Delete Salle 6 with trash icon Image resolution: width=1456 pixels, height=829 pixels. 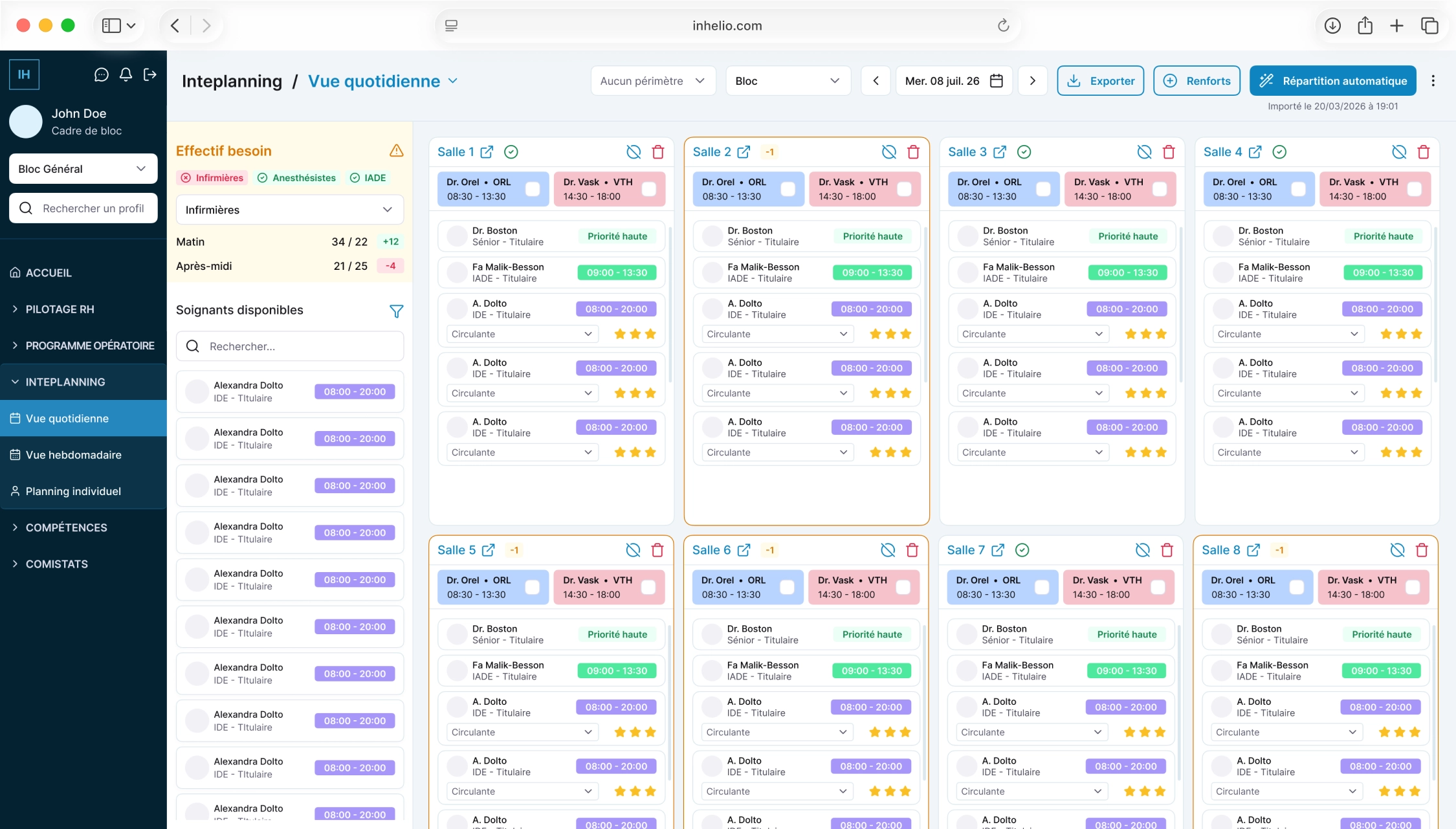pos(912,550)
